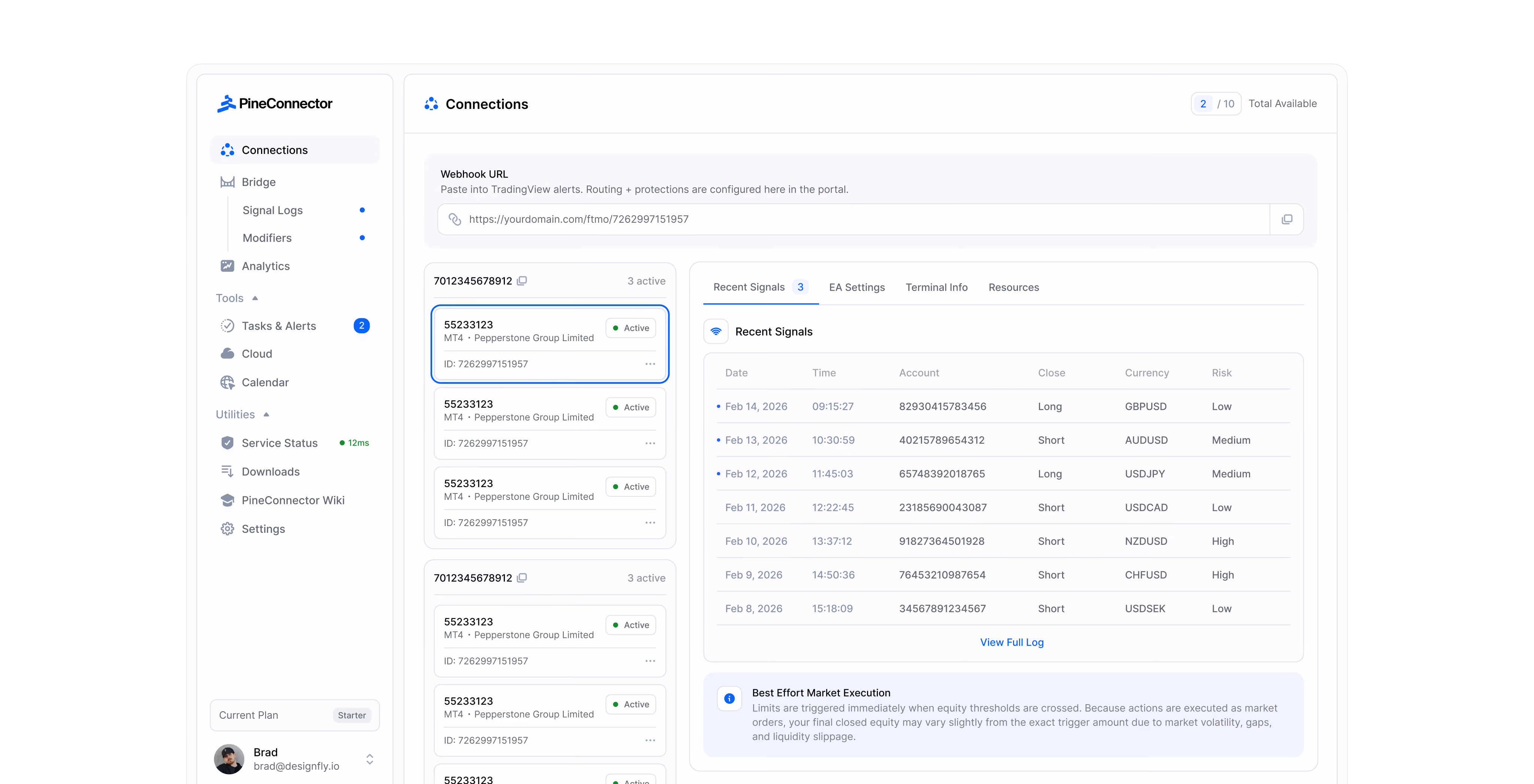The height and width of the screenshot is (784, 1534).
Task: Switch to the Recent Signals tab
Action: [x=761, y=287]
